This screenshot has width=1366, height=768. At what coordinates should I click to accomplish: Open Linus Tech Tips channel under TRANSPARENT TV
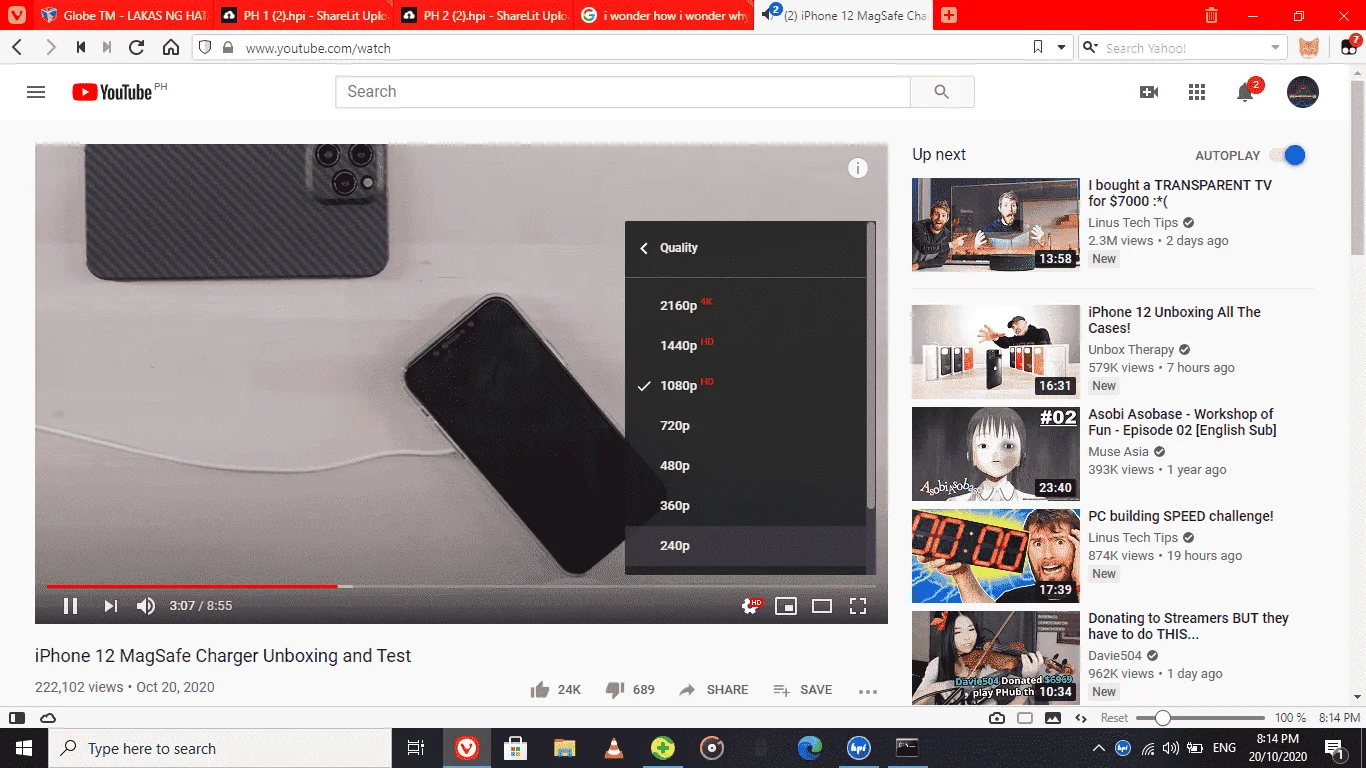[1133, 223]
